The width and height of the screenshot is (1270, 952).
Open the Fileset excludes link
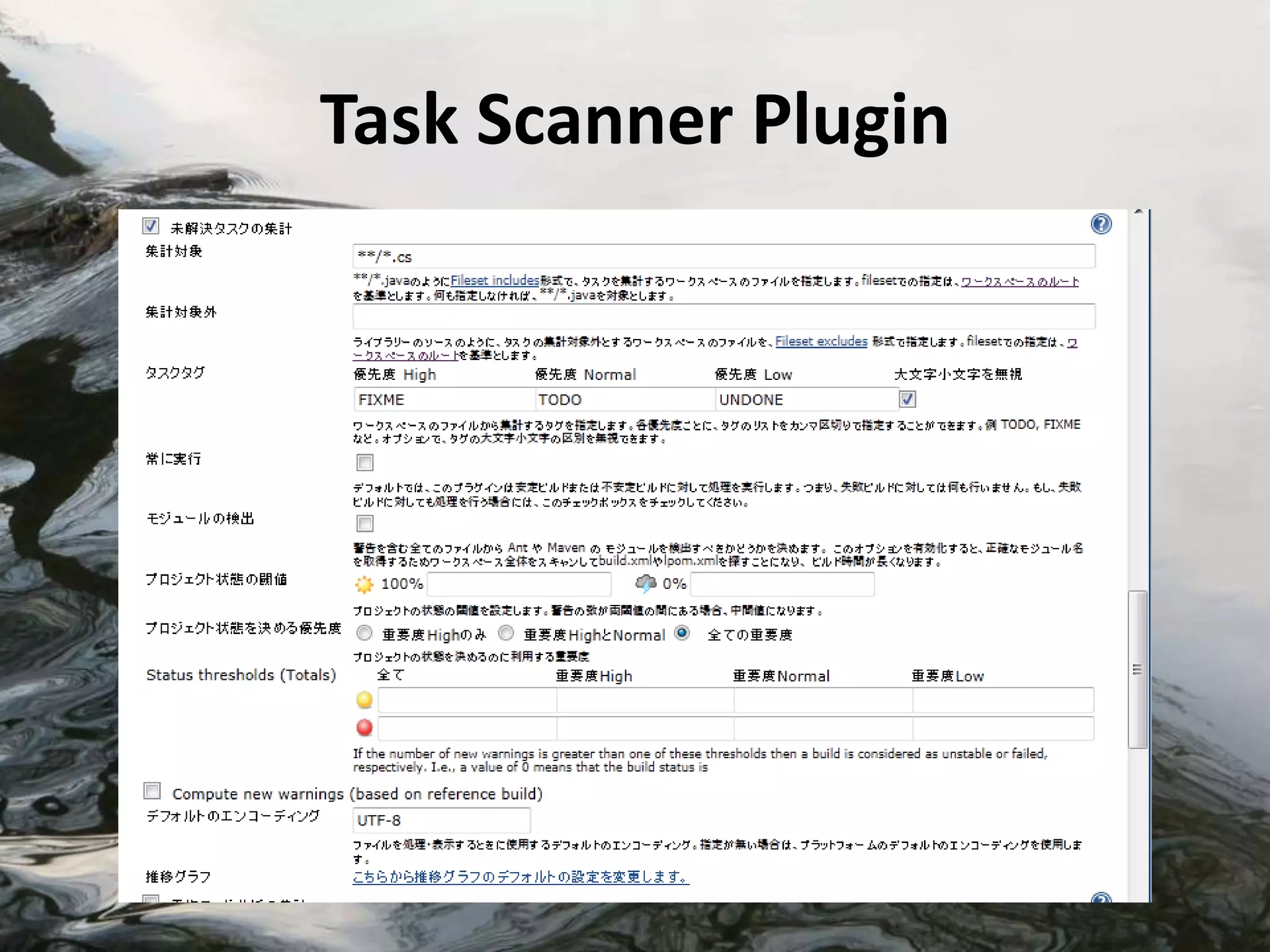tap(821, 341)
